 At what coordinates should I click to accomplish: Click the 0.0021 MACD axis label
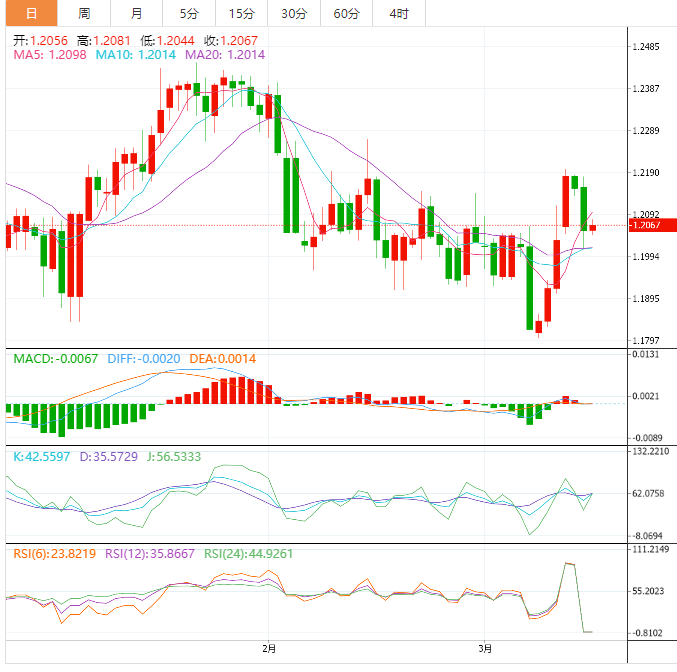pyautogui.click(x=646, y=396)
